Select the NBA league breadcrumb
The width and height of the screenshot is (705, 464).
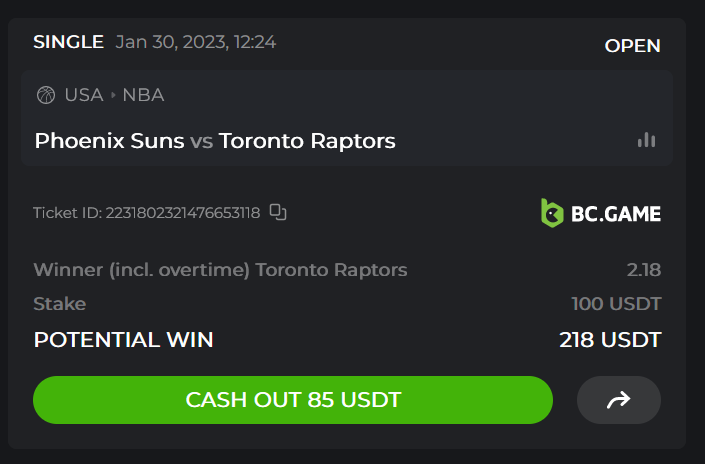pyautogui.click(x=143, y=96)
